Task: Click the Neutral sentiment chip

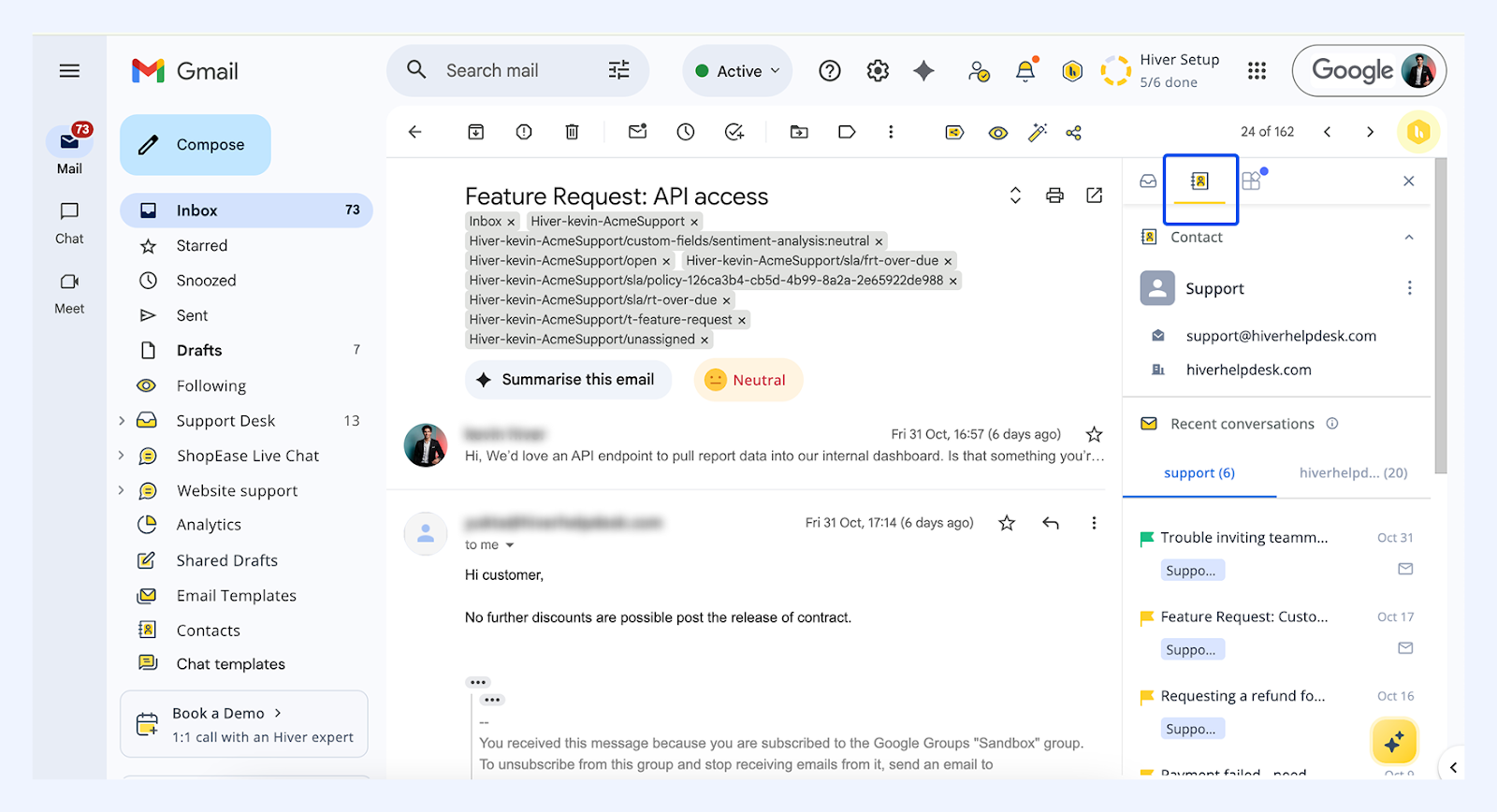Action: 748,380
